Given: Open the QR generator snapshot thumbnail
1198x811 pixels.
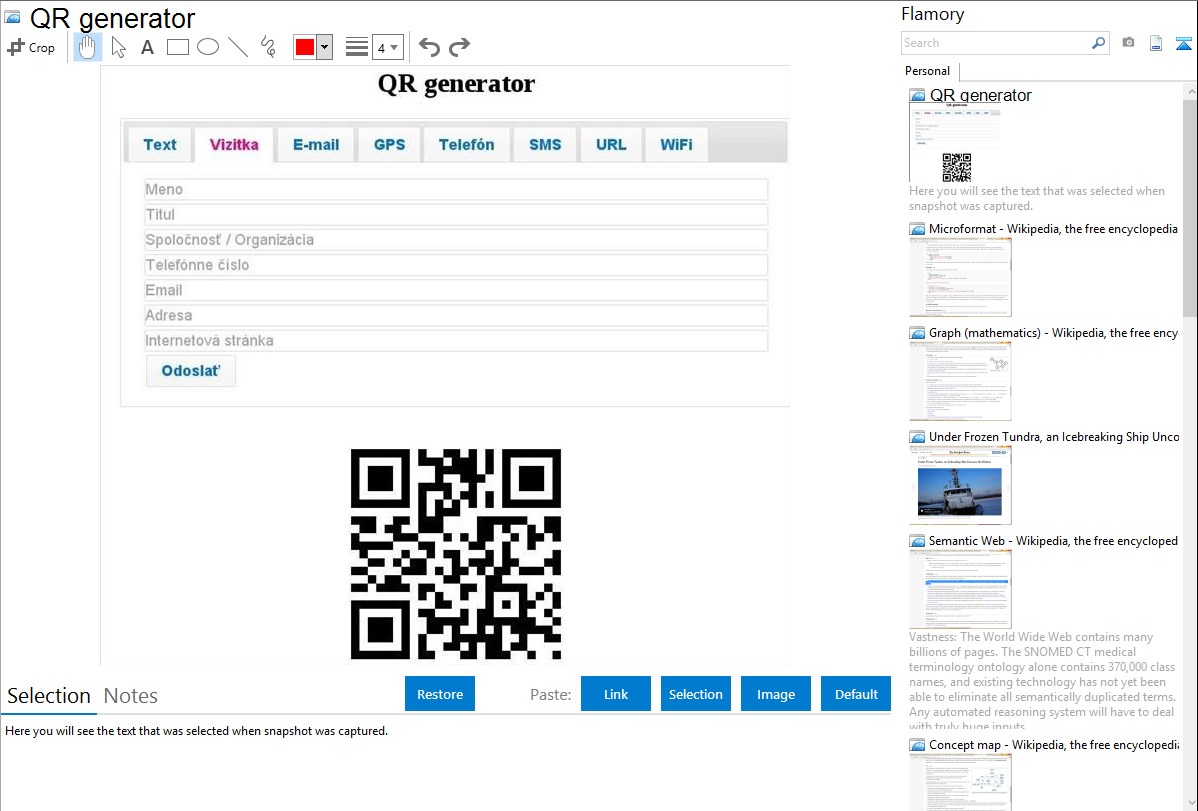Looking at the screenshot, I should click(x=955, y=143).
